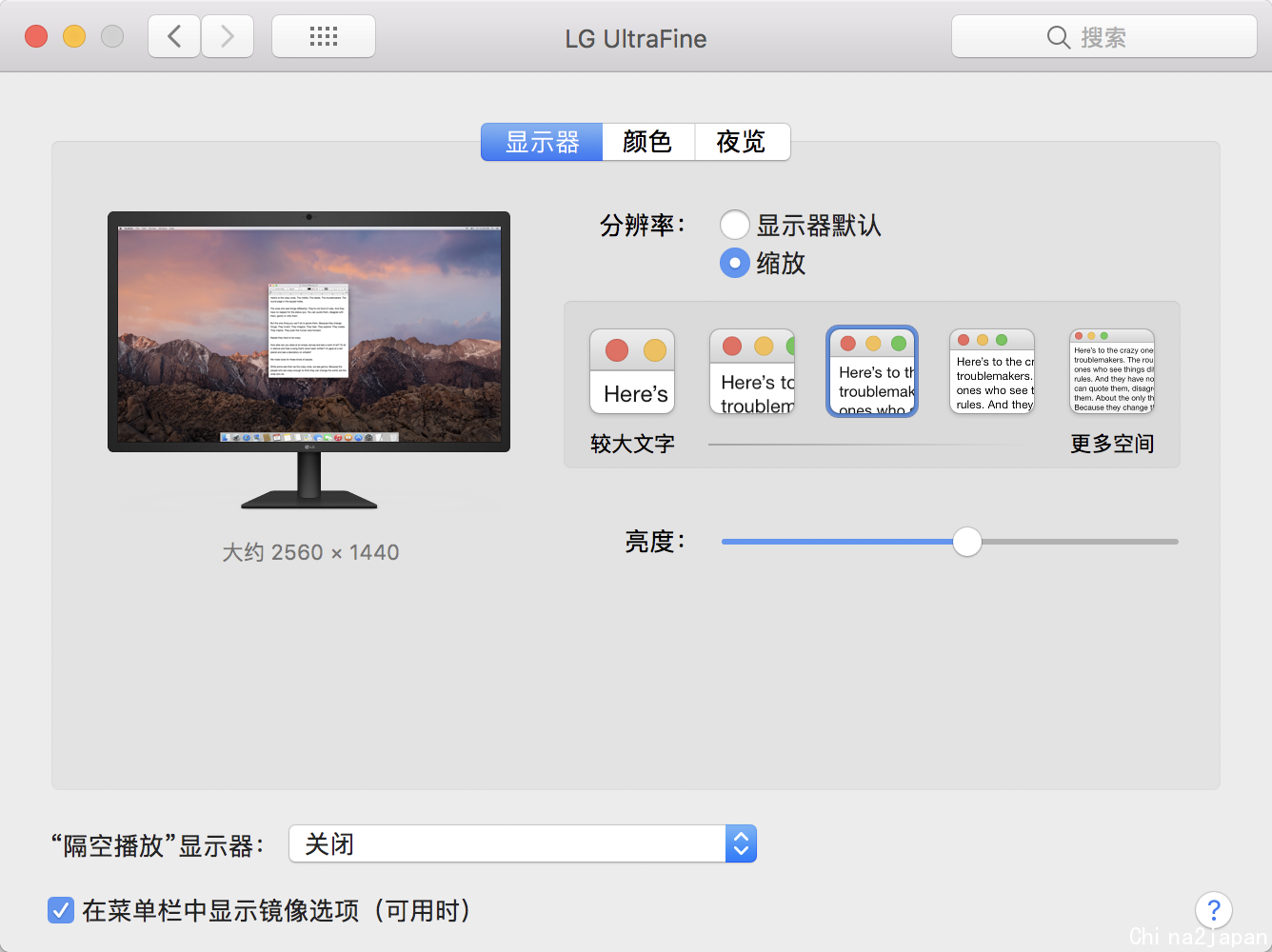Choose the largest text 'Here's' scaling thumbnail
This screenshot has height=952, width=1272.
click(x=632, y=371)
